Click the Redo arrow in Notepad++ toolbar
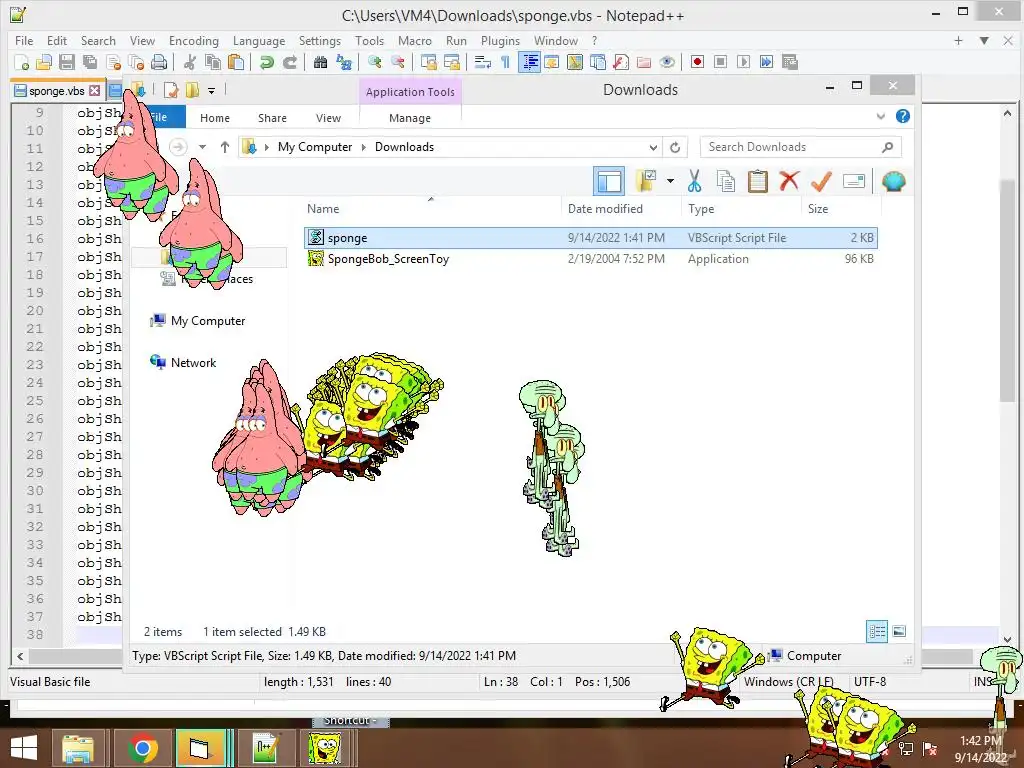The height and width of the screenshot is (768, 1024). point(289,62)
